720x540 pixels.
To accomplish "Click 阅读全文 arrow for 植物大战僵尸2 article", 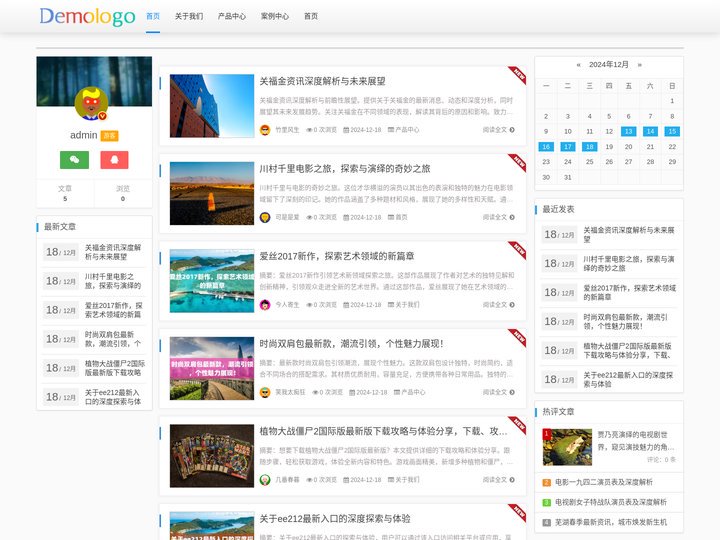I will (x=498, y=479).
